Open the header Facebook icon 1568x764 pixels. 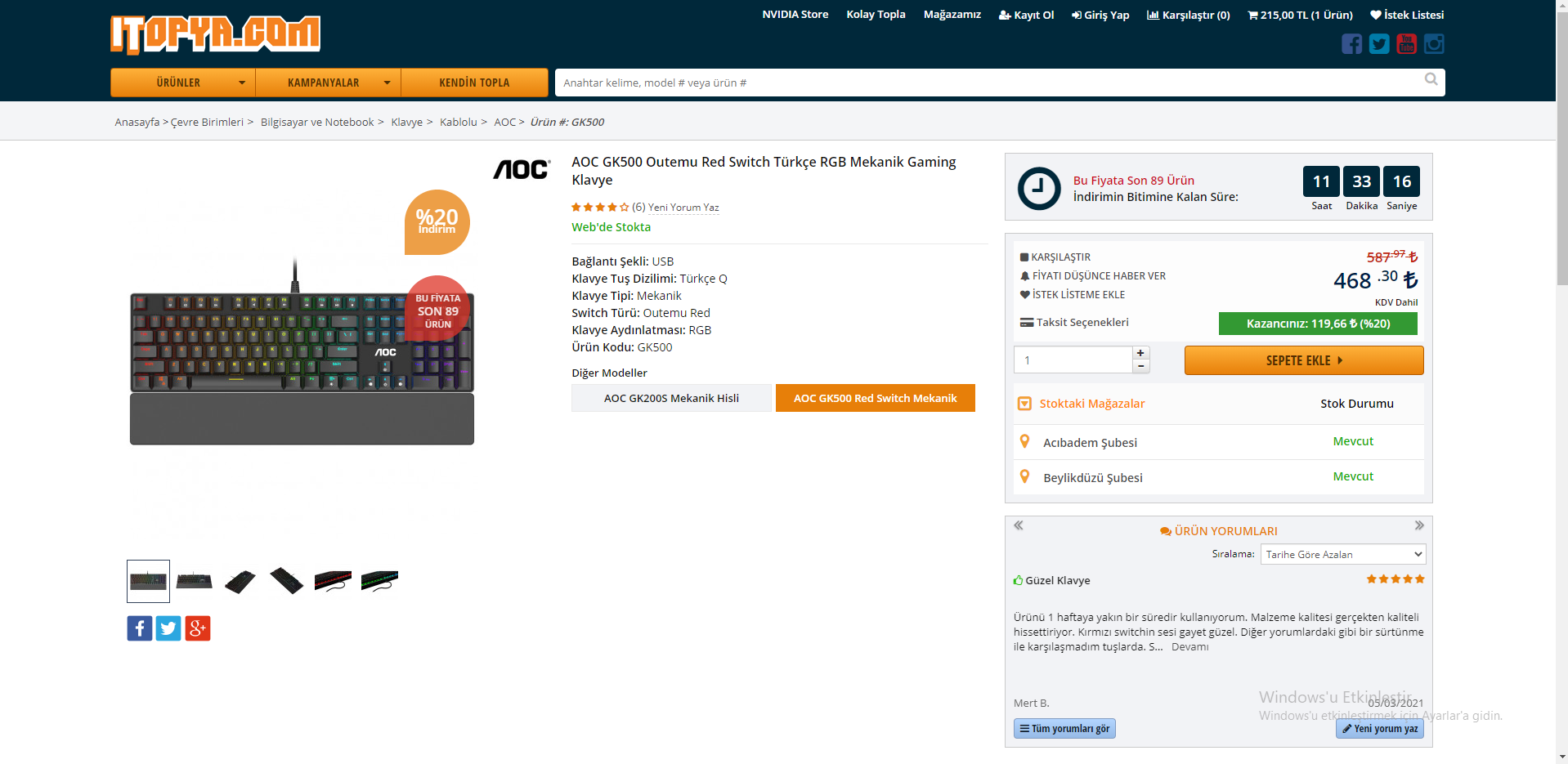[x=1351, y=44]
